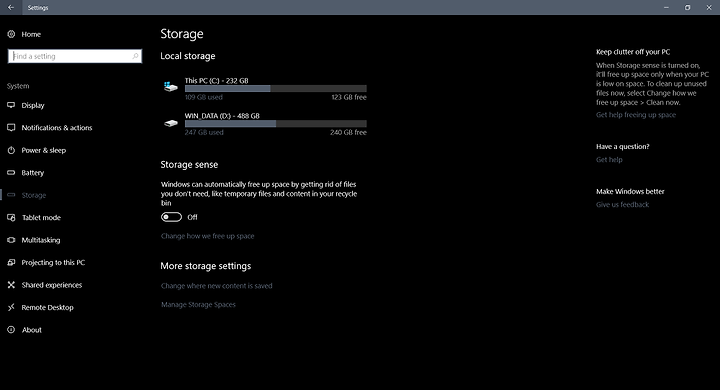Click the back arrow in title bar

click(11, 7)
